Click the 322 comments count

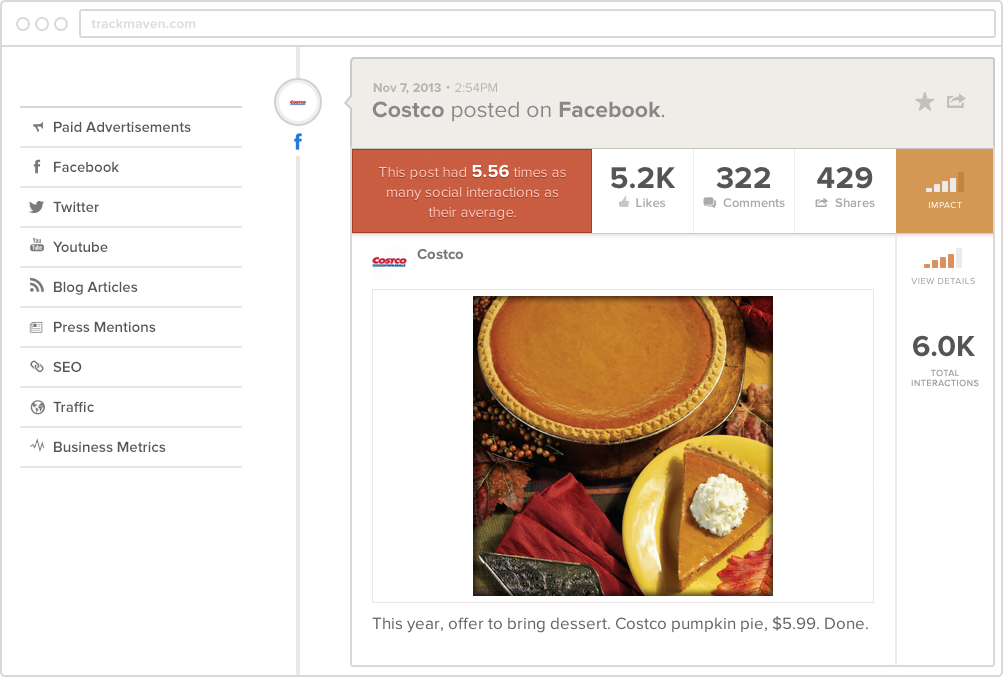[743, 178]
